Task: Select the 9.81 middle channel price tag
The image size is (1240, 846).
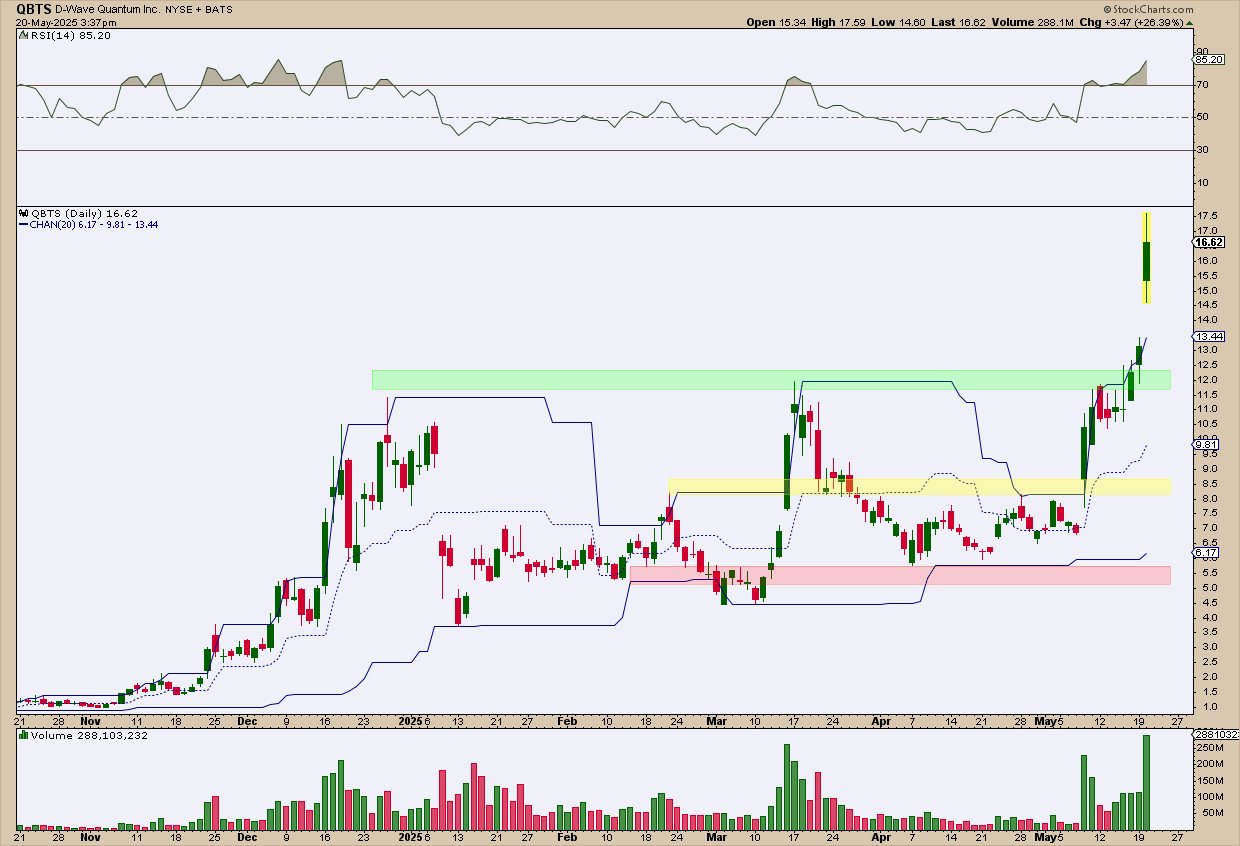Action: pos(1207,444)
